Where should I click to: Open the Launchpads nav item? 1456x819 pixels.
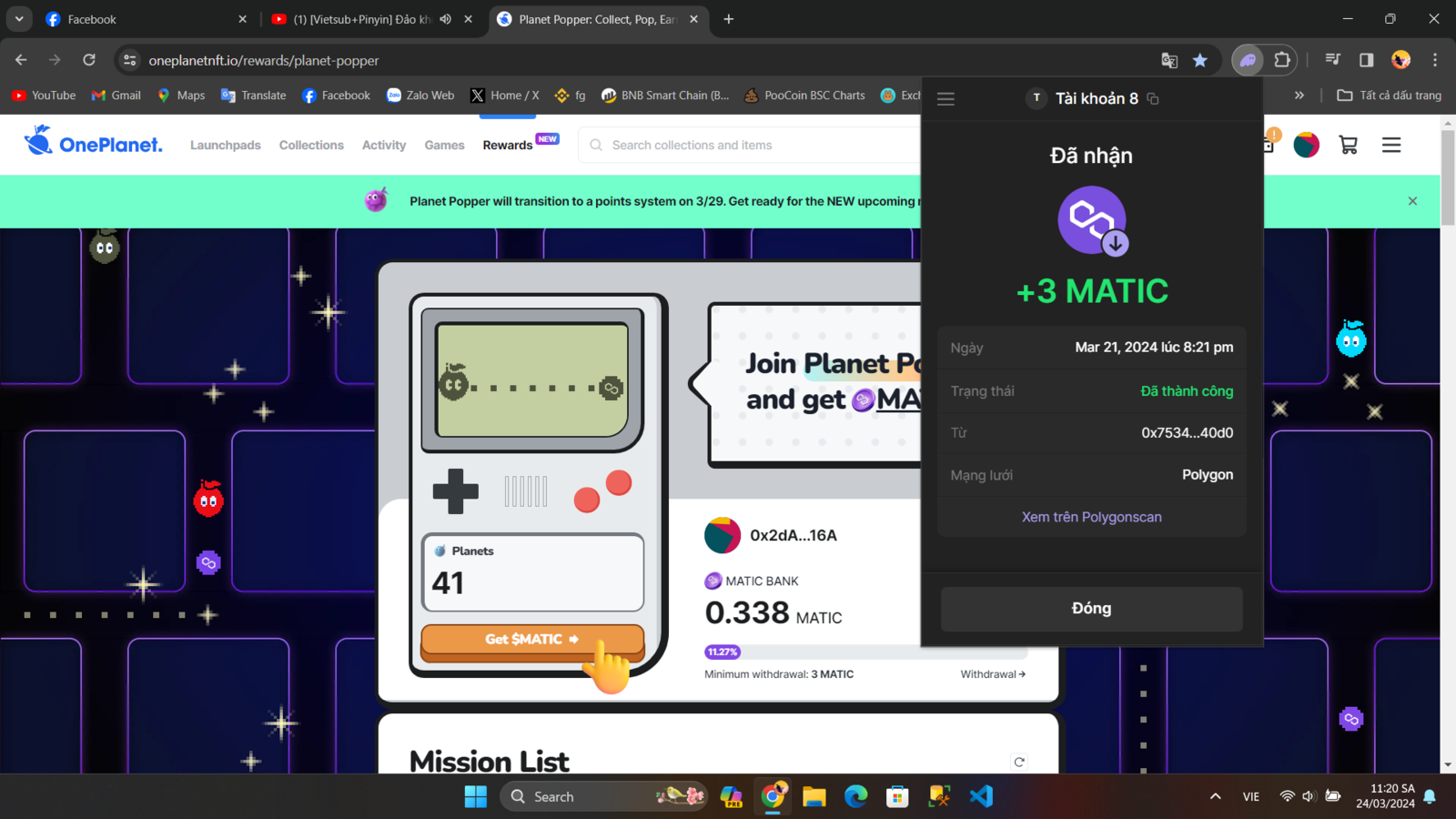click(226, 145)
